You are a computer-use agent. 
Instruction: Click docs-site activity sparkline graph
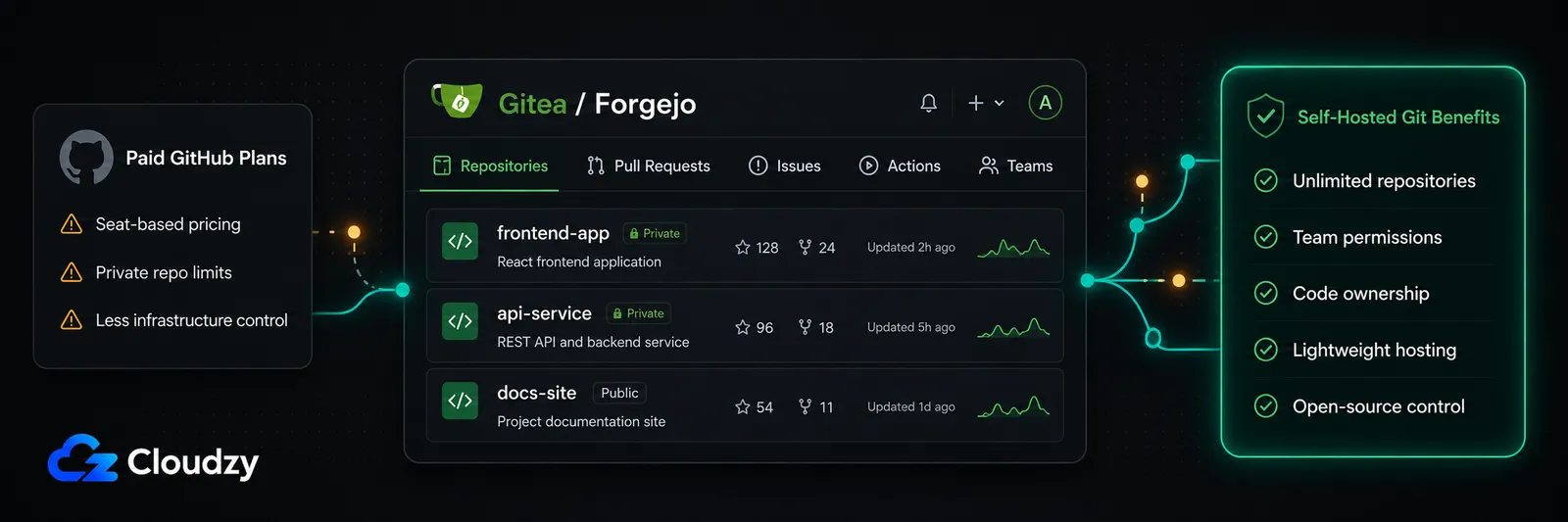[1013, 406]
